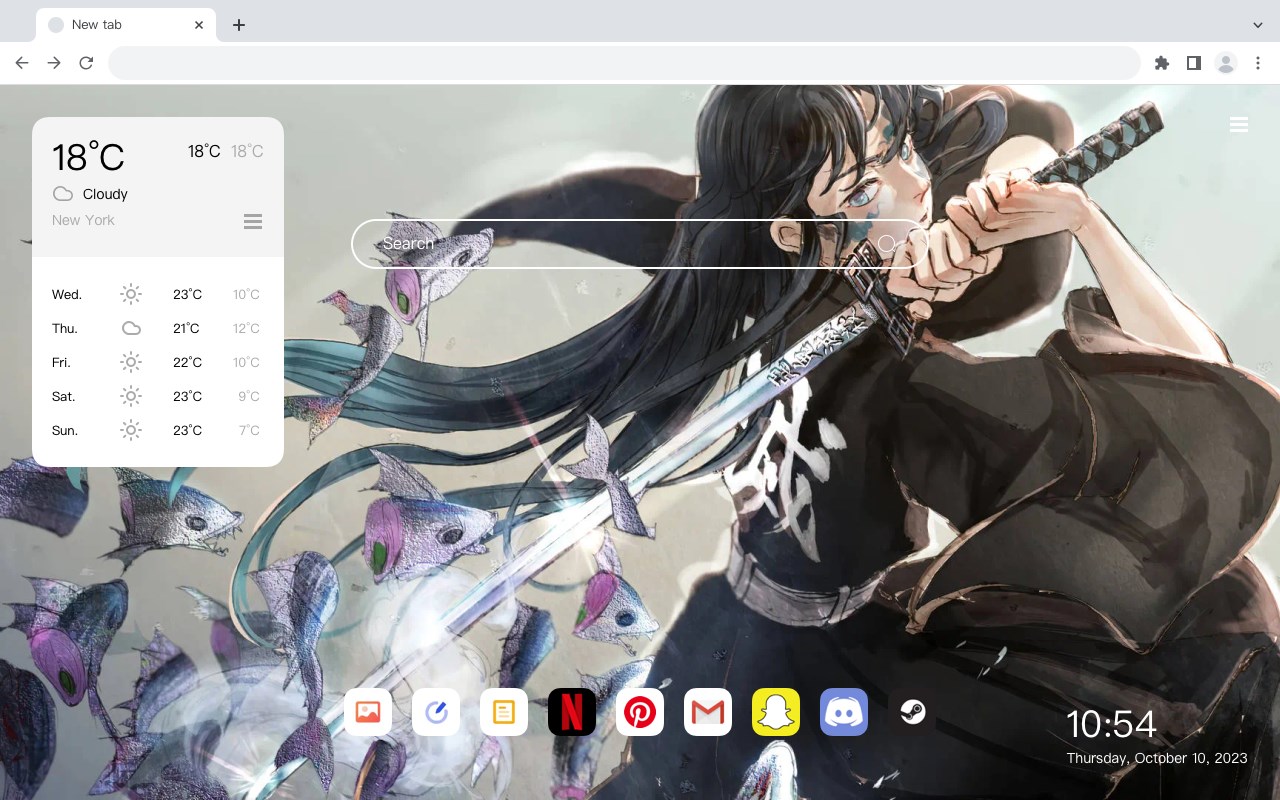This screenshot has height=800, width=1280.
Task: Go back in browser history
Action: point(22,63)
